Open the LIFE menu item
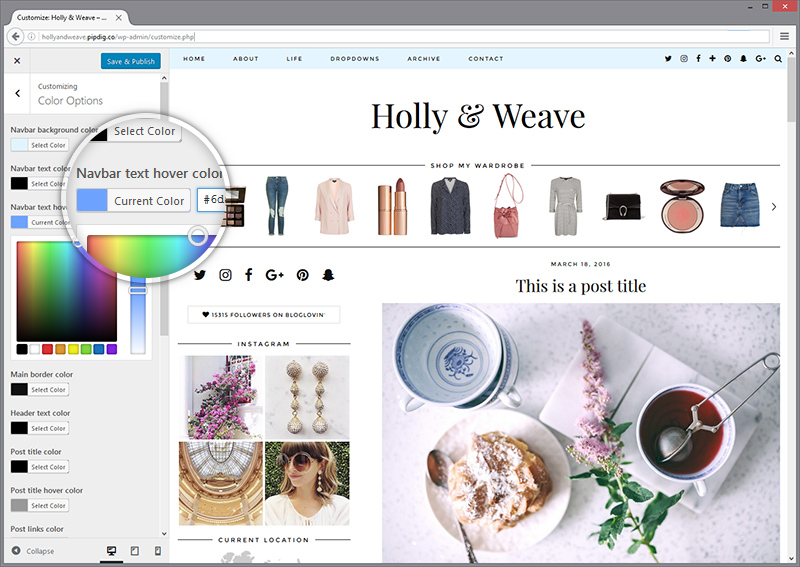The image size is (800, 567). pyautogui.click(x=294, y=59)
